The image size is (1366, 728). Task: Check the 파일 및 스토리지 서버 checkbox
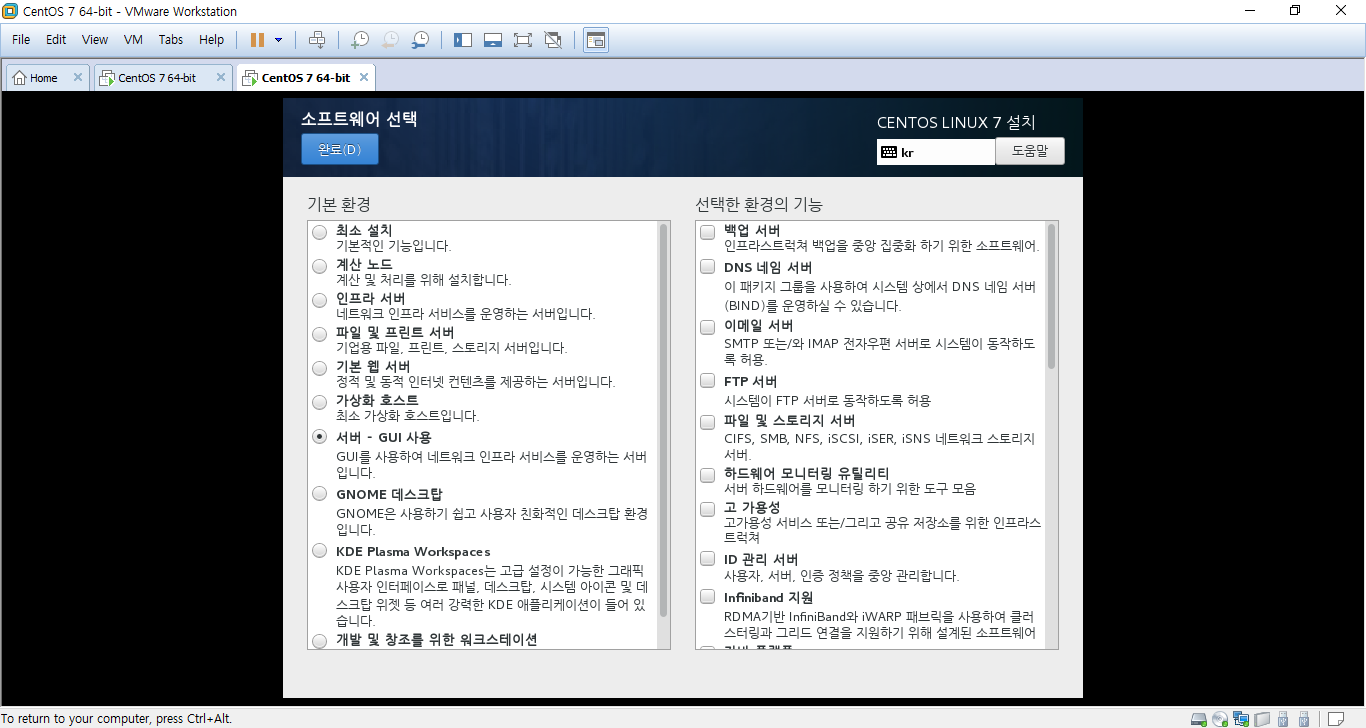pyautogui.click(x=707, y=420)
